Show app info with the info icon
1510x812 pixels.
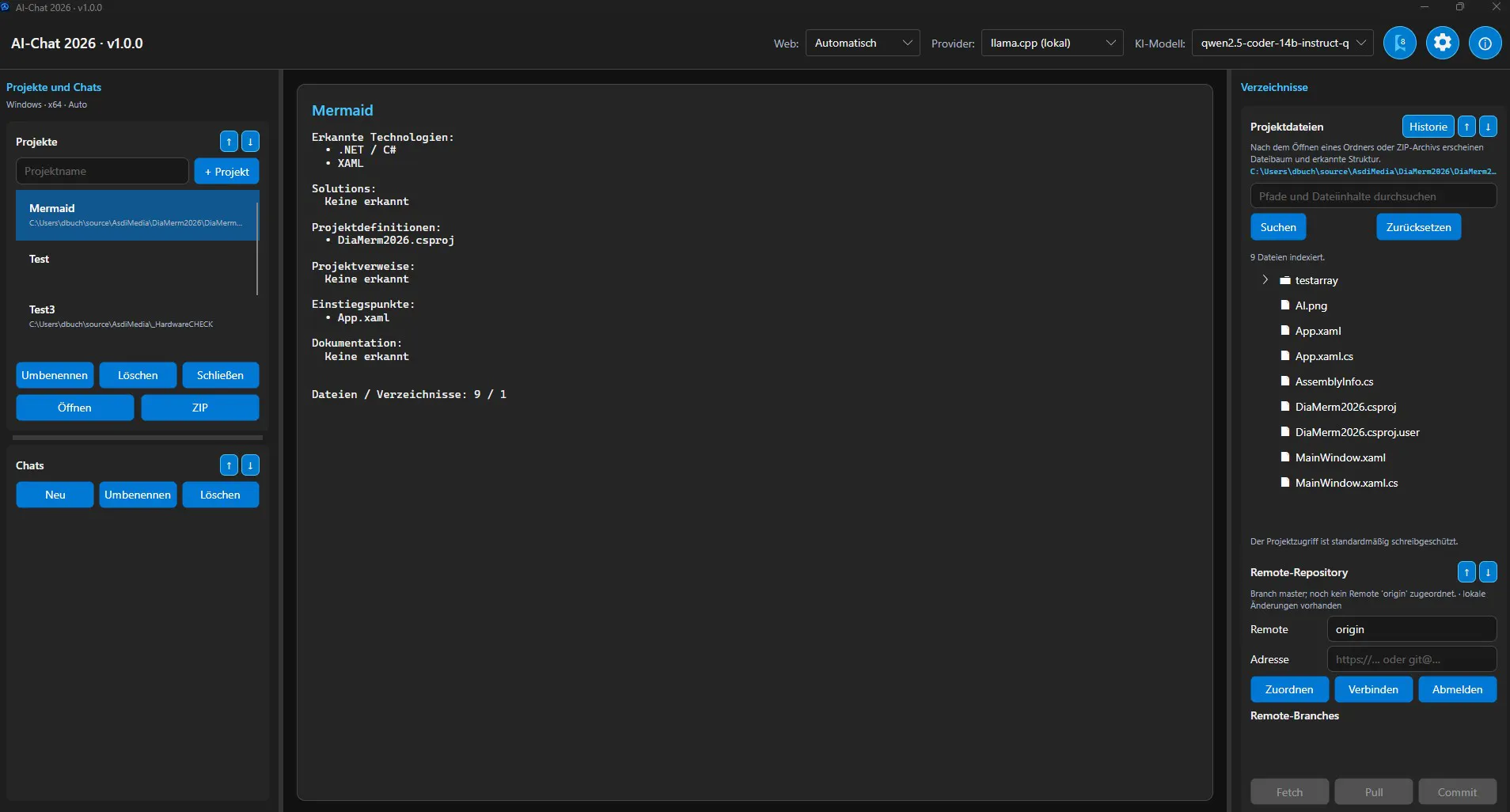[x=1485, y=43]
